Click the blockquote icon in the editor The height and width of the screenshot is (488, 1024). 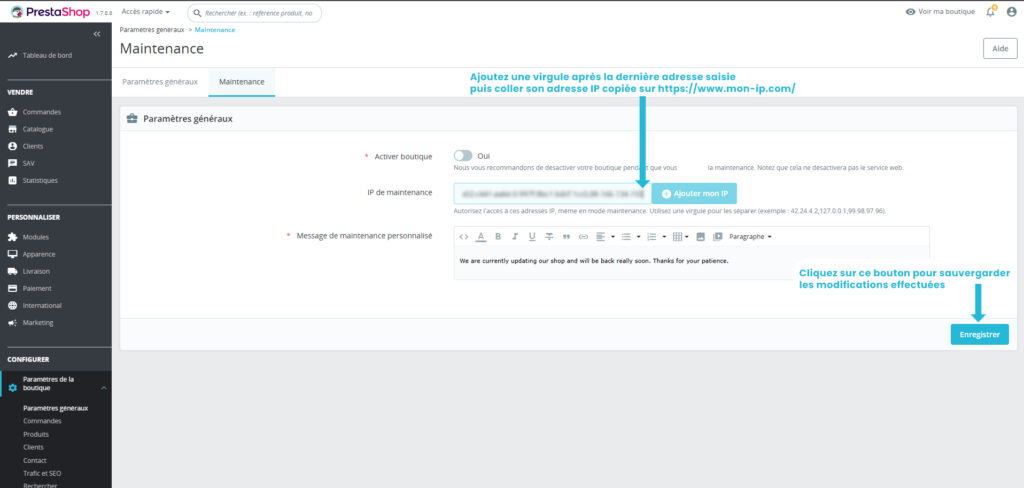[x=566, y=236]
